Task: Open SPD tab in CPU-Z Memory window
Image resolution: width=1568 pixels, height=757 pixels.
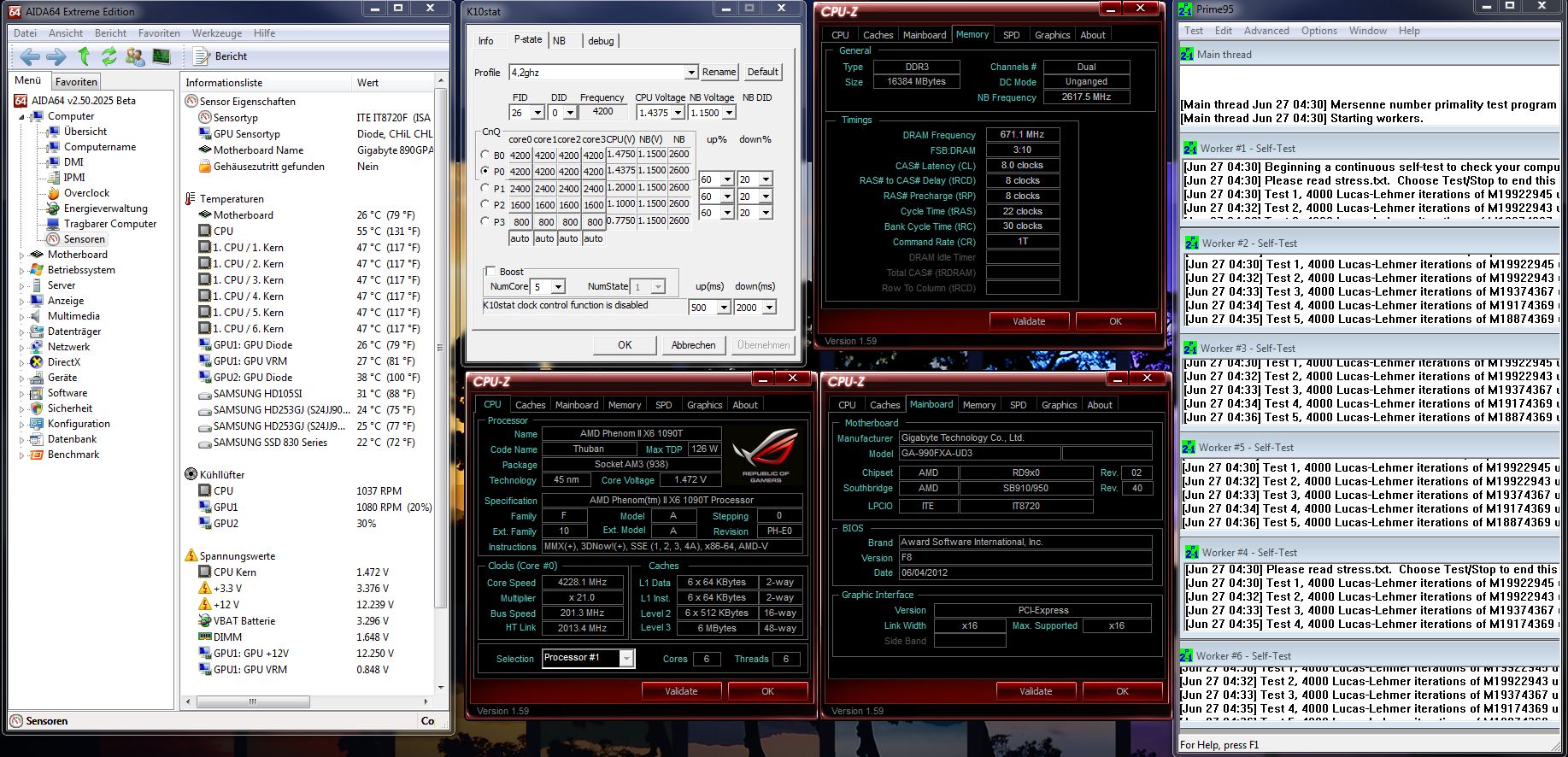Action: 1012,35
